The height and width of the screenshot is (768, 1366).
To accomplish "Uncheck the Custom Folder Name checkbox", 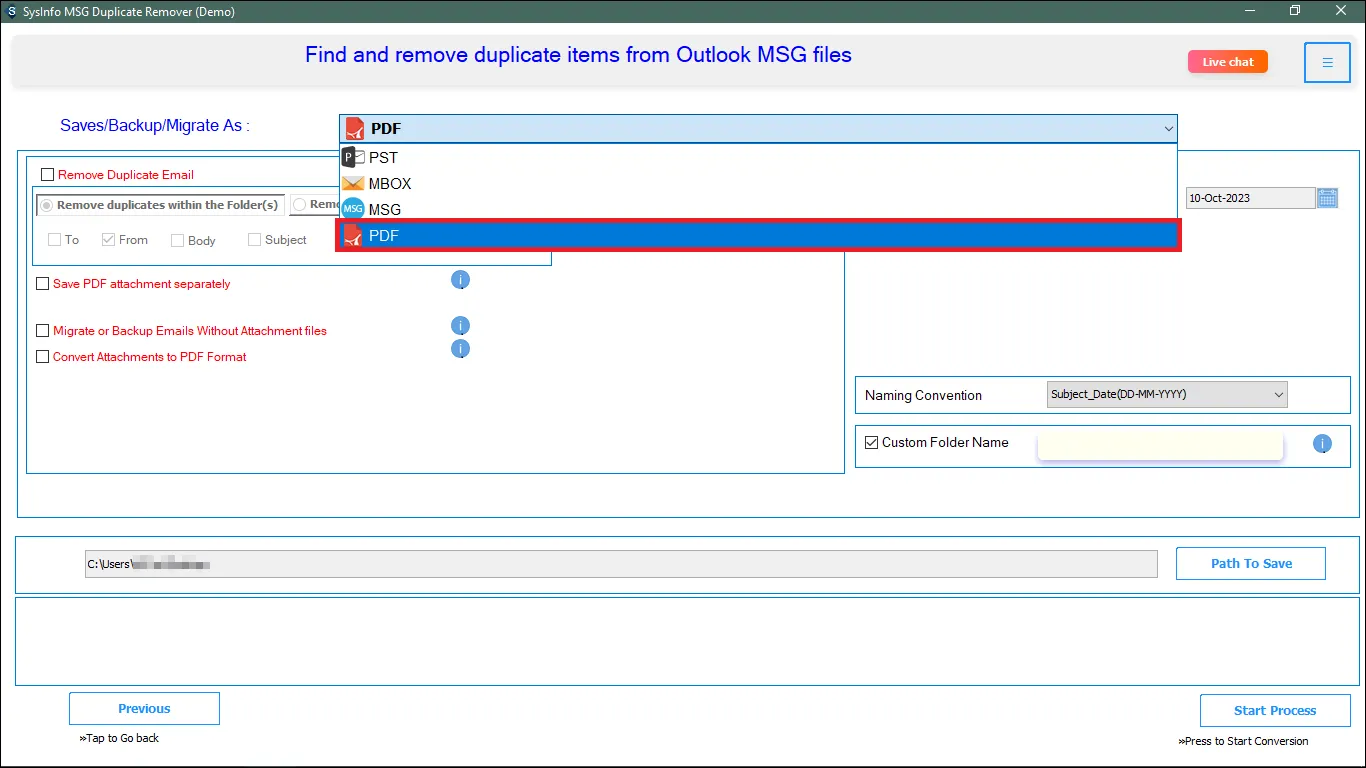I will coord(871,442).
